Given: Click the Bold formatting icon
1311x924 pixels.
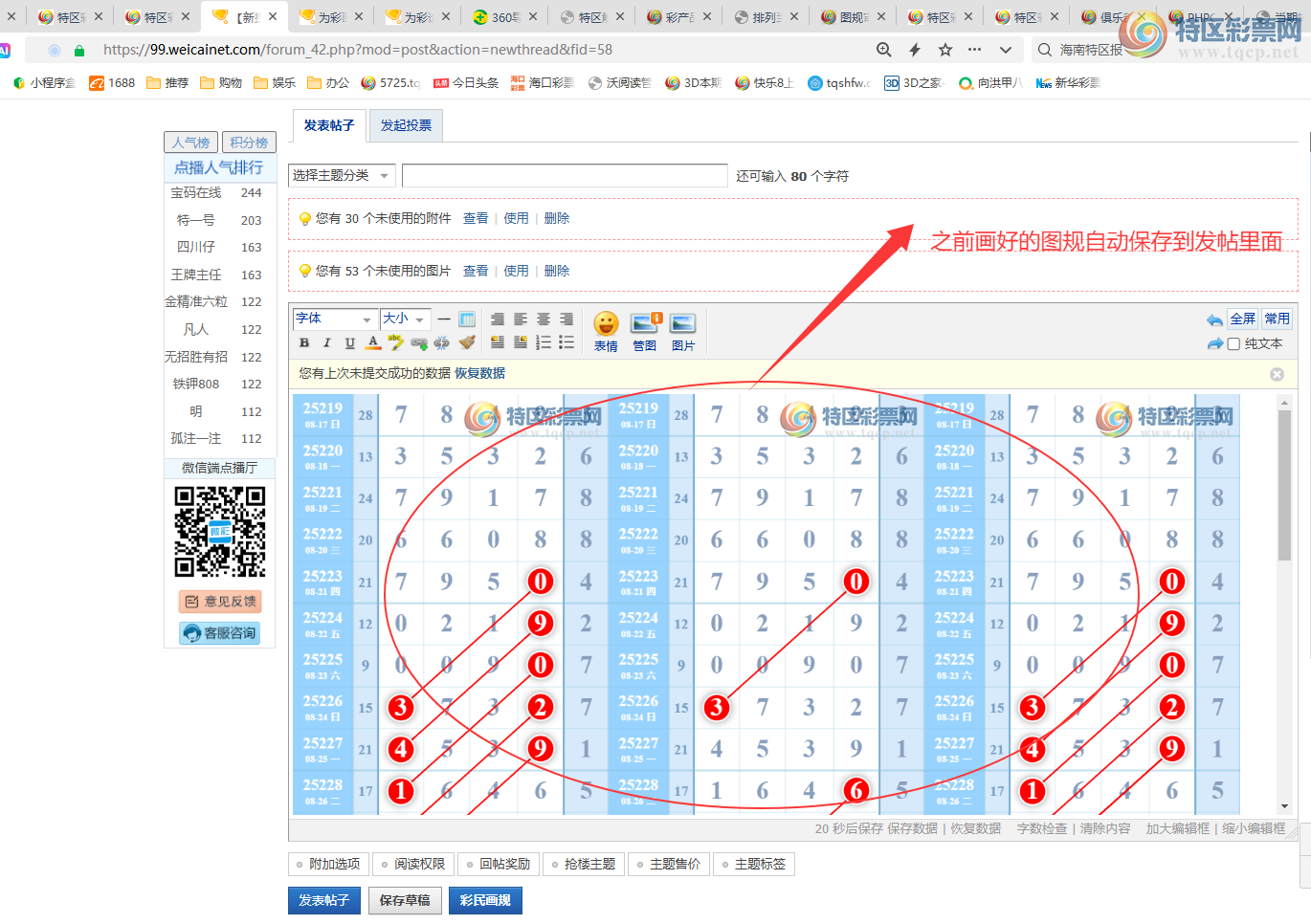Looking at the screenshot, I should 304,342.
